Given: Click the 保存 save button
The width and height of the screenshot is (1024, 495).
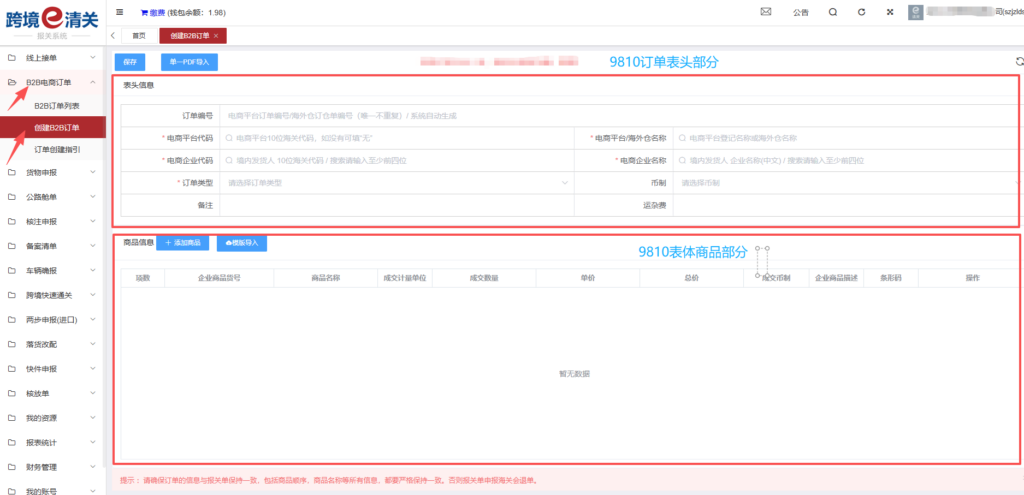Looking at the screenshot, I should [x=129, y=62].
